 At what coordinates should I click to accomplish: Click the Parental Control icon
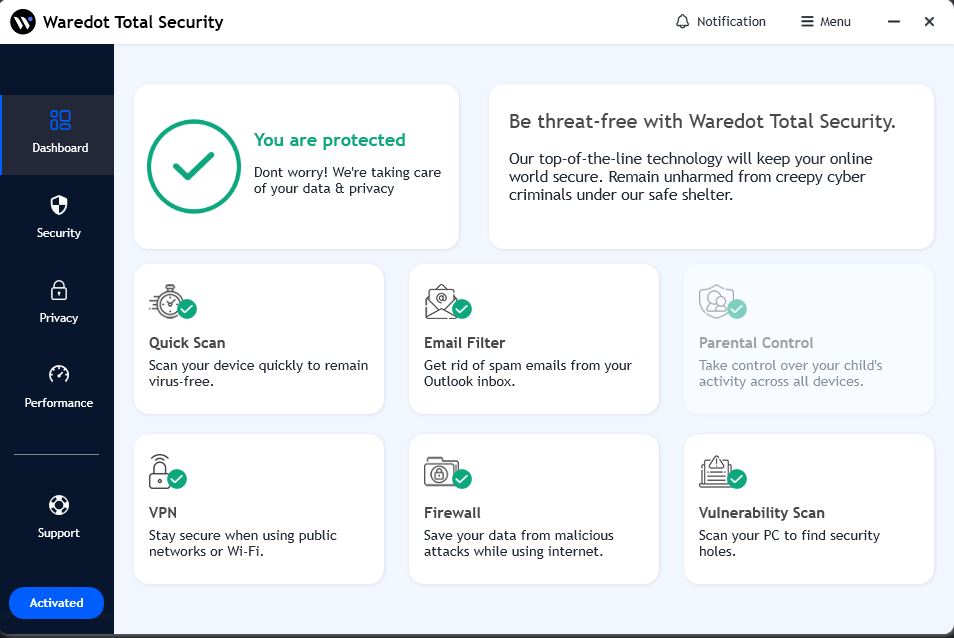(717, 301)
